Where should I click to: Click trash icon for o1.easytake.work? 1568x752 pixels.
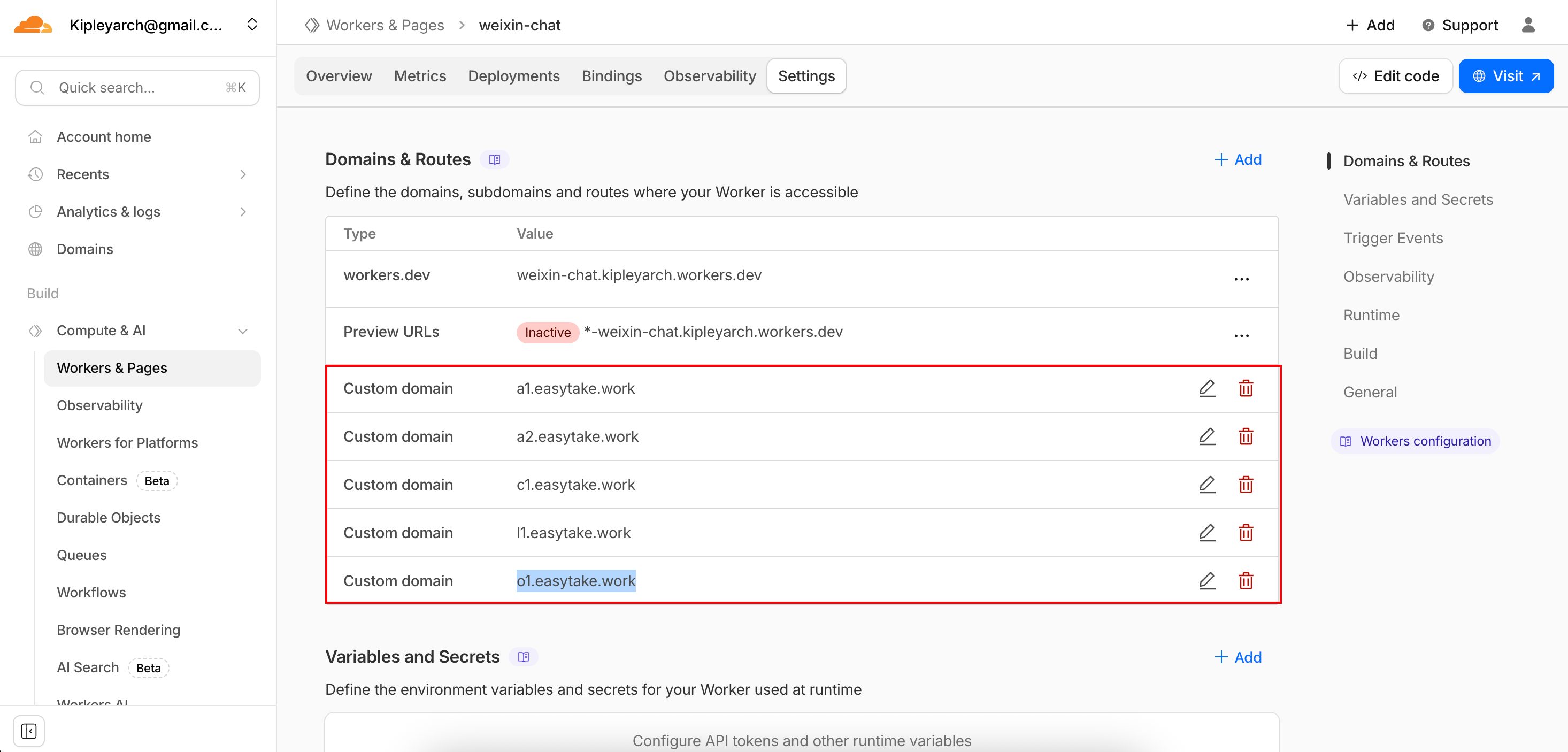1246,581
